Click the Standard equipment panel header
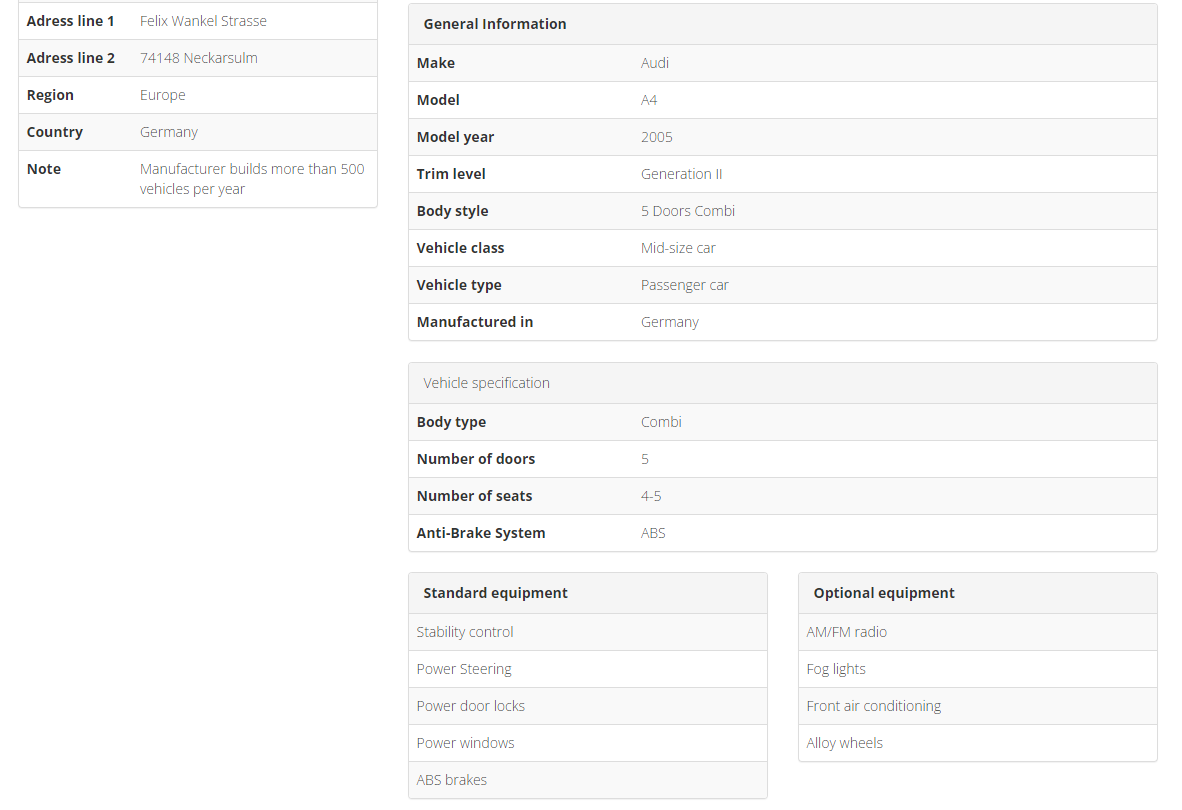Viewport: 1182px width, 810px height. (495, 593)
